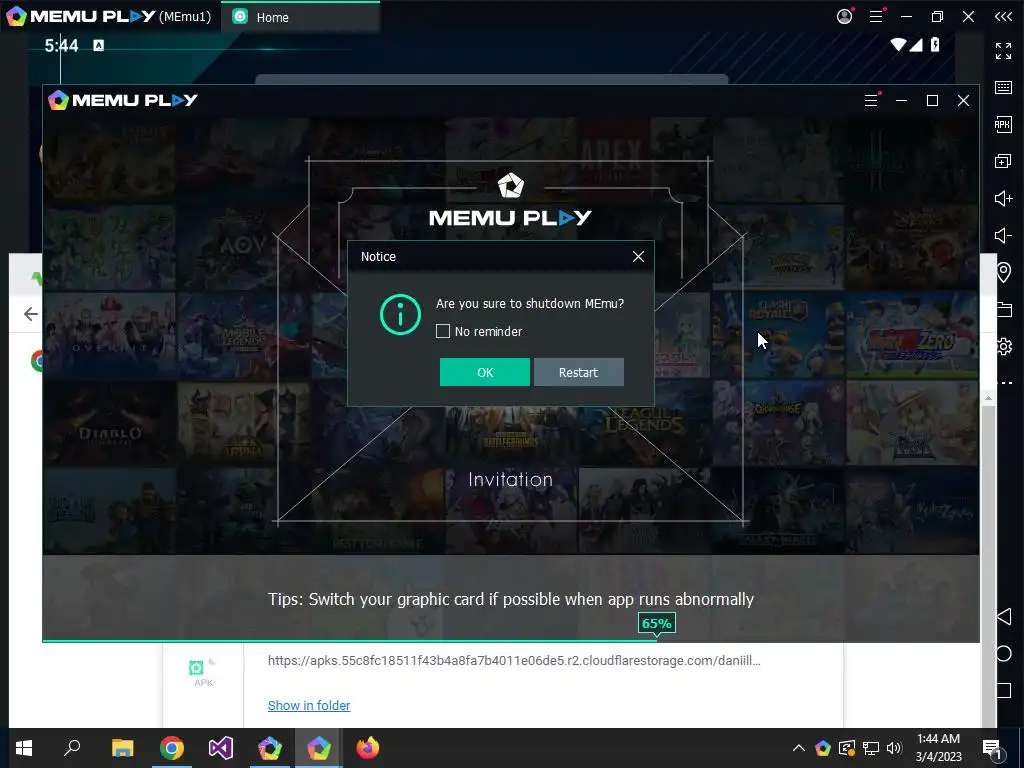Tick the No reminder checkbox

point(443,331)
